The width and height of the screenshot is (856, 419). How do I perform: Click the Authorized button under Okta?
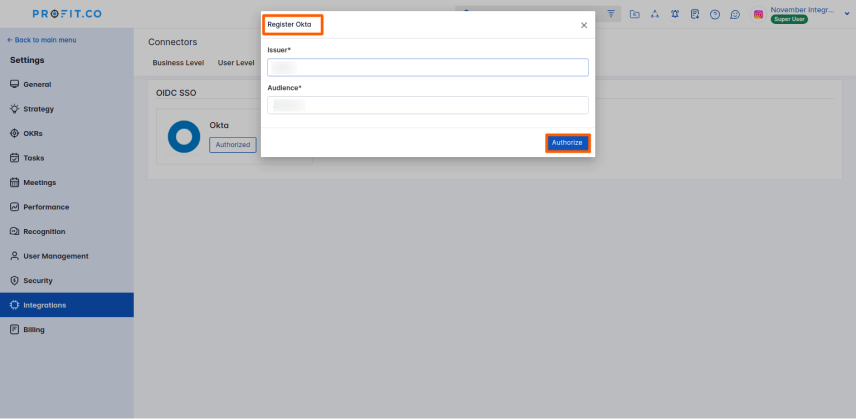pyautogui.click(x=233, y=145)
